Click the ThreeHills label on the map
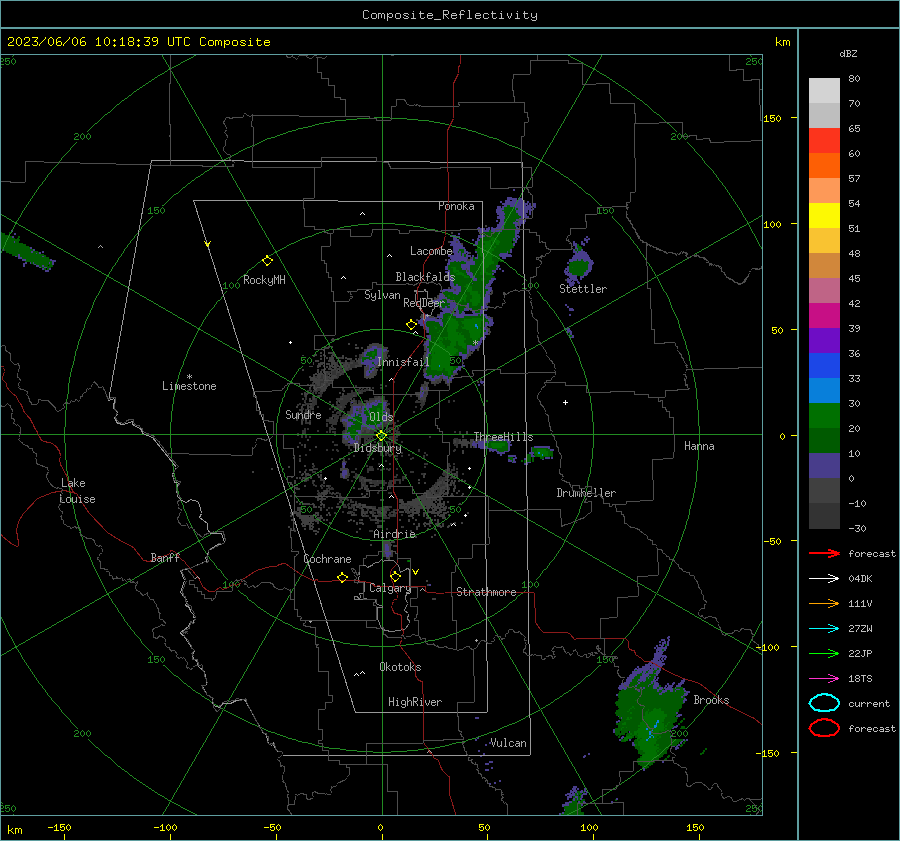The height and width of the screenshot is (841, 900). click(x=503, y=437)
